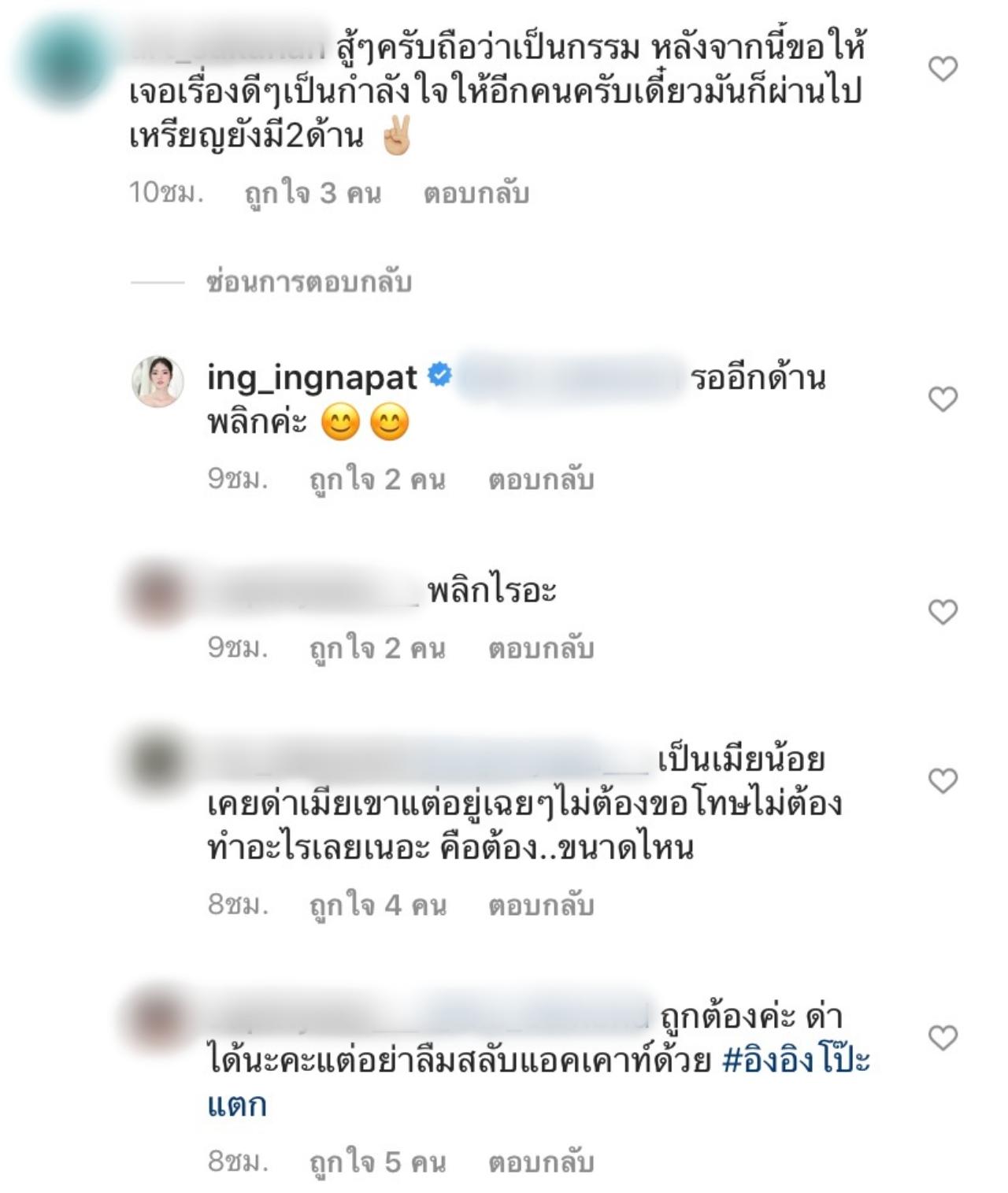Screen dimensions: 1008x1193
Task: Open blurred mention in ing_ingnapat's reply
Action: [x=570, y=378]
